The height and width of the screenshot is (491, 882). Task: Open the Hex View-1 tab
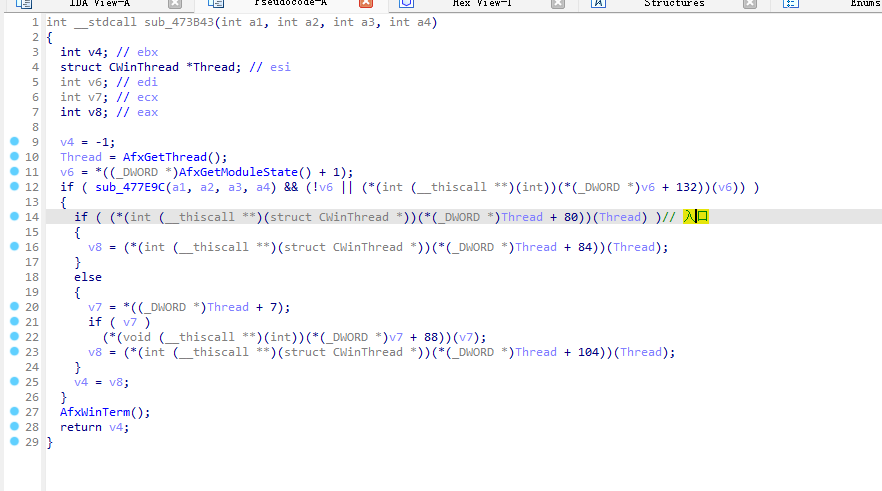[482, 3]
